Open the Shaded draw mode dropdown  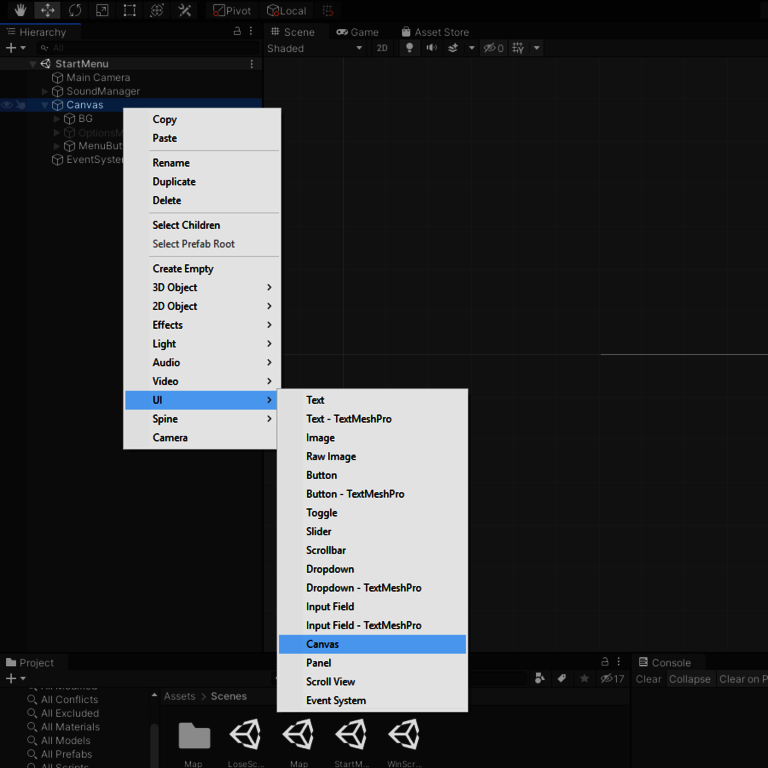point(314,48)
